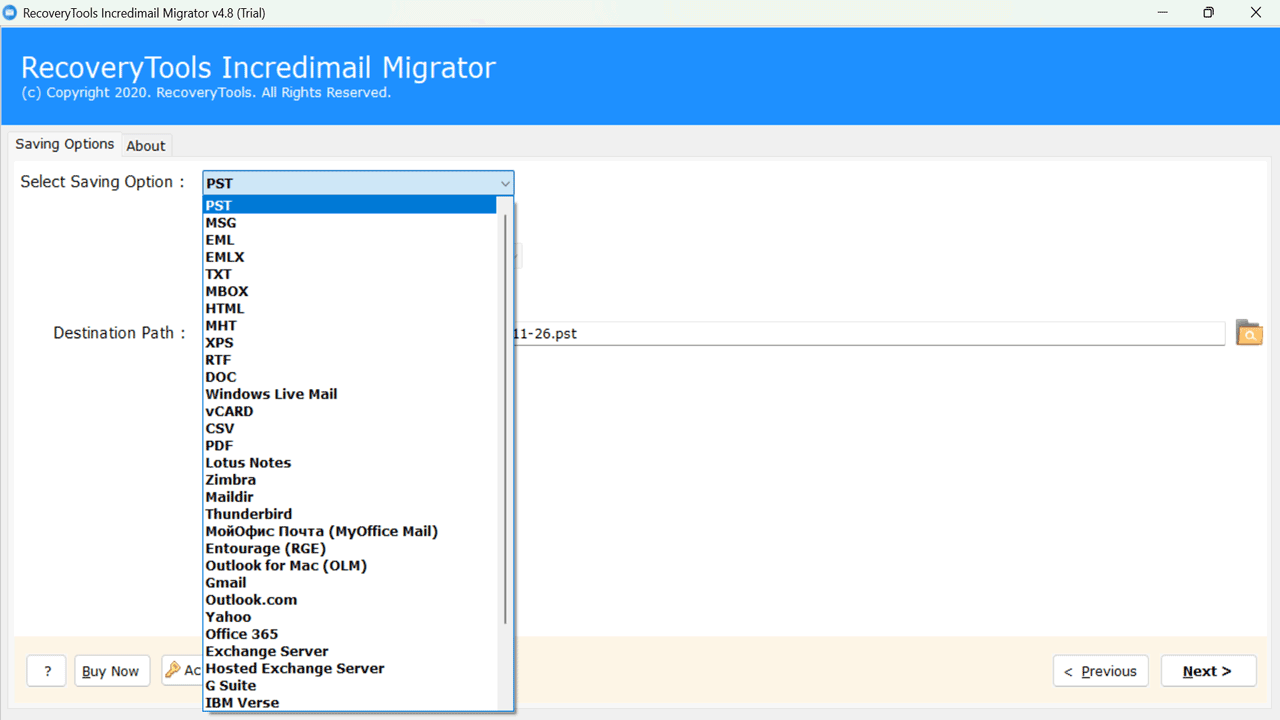This screenshot has height=720, width=1280.
Task: Choose Outlook for Mac (OLM) option
Action: 350,565
